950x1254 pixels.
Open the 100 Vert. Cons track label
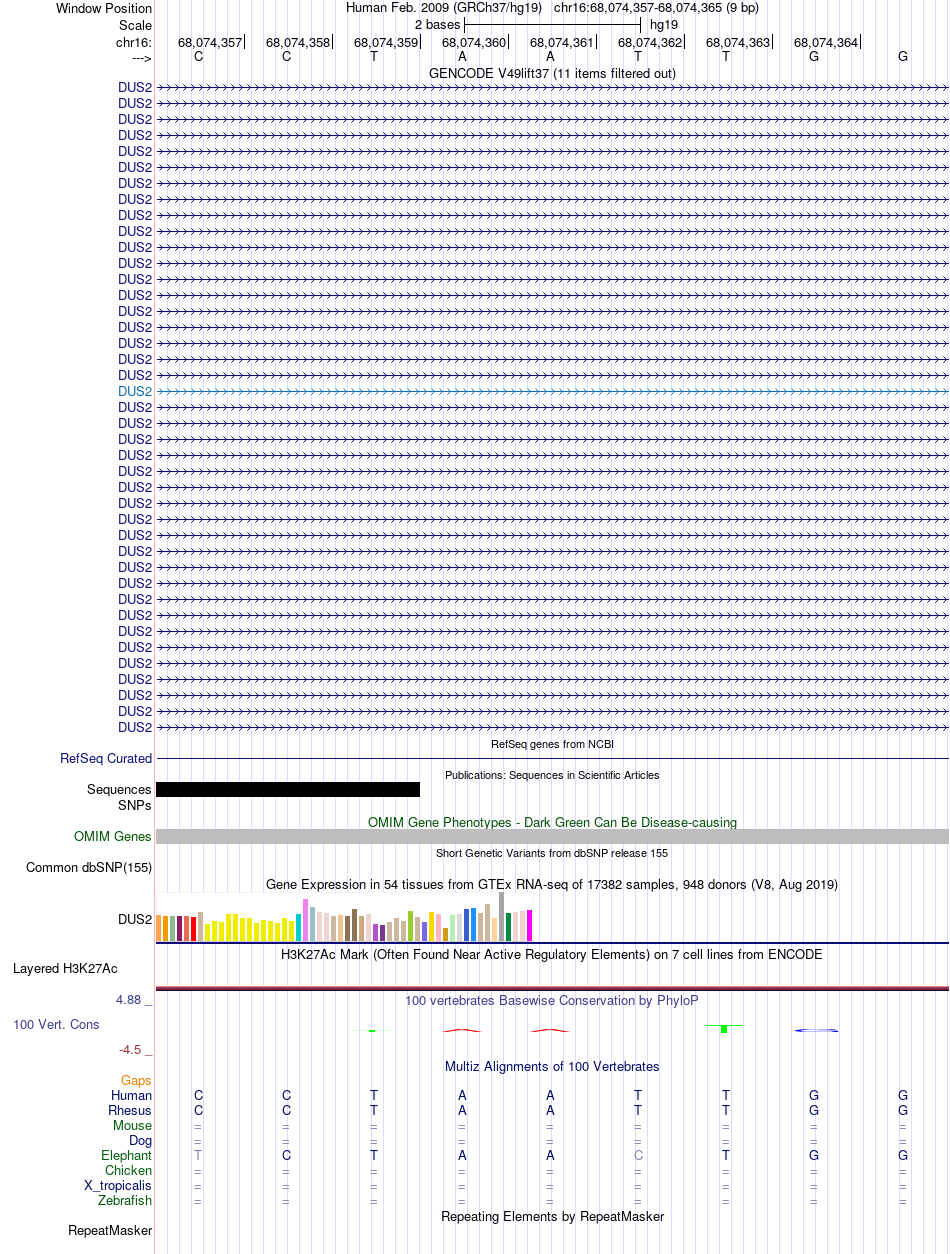56,1024
